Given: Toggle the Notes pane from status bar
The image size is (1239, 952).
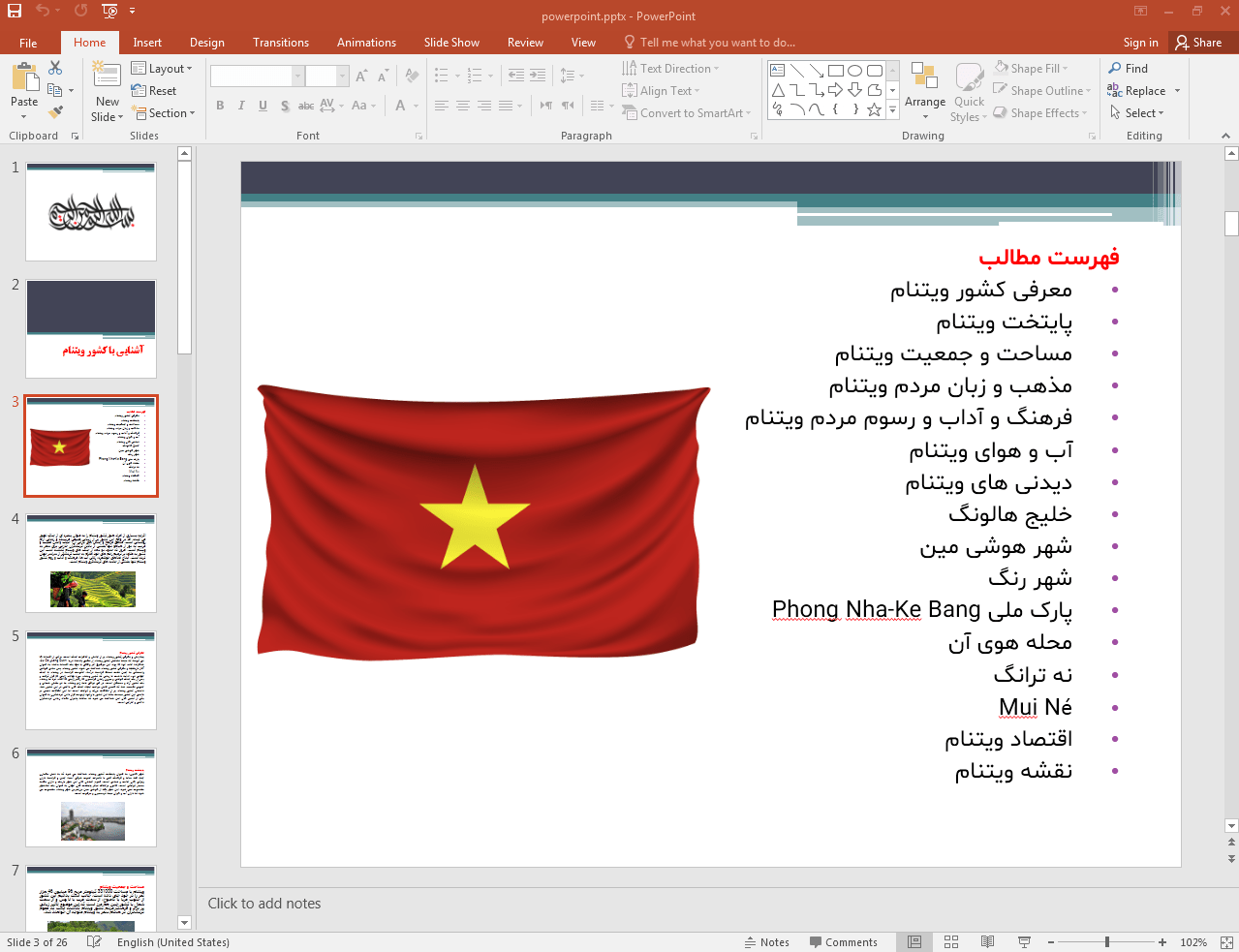Looking at the screenshot, I should [767, 941].
